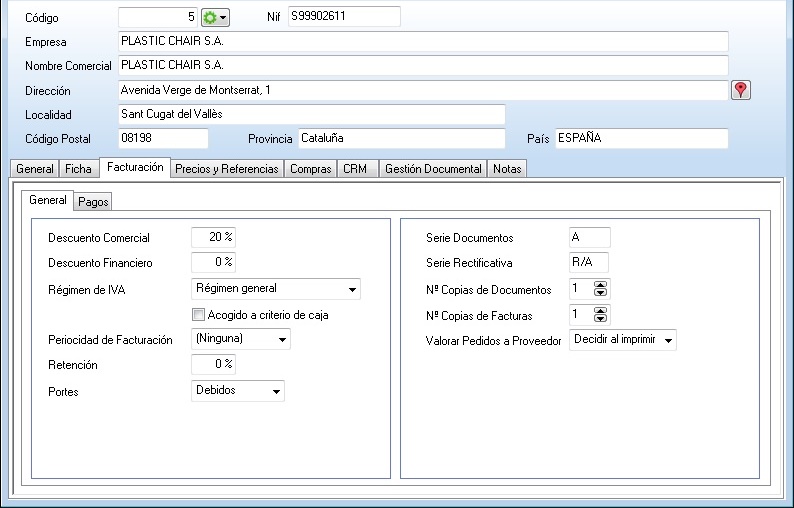Expand the Régimen de IVA dropdown
Screen dimensions: 794x508
[352, 290]
